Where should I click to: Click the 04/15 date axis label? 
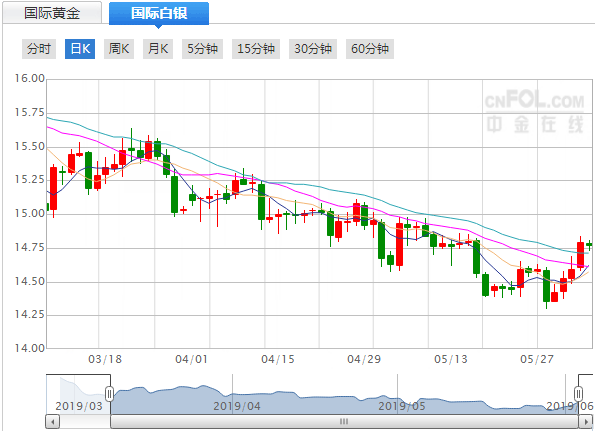[278, 359]
